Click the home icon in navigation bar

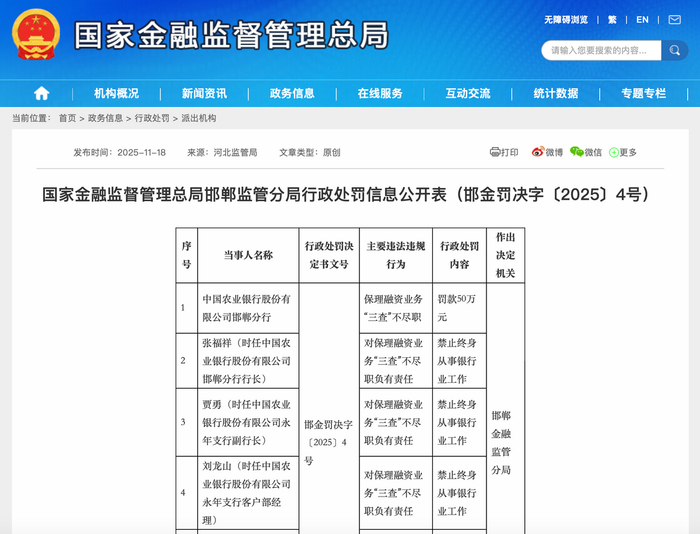(42, 93)
